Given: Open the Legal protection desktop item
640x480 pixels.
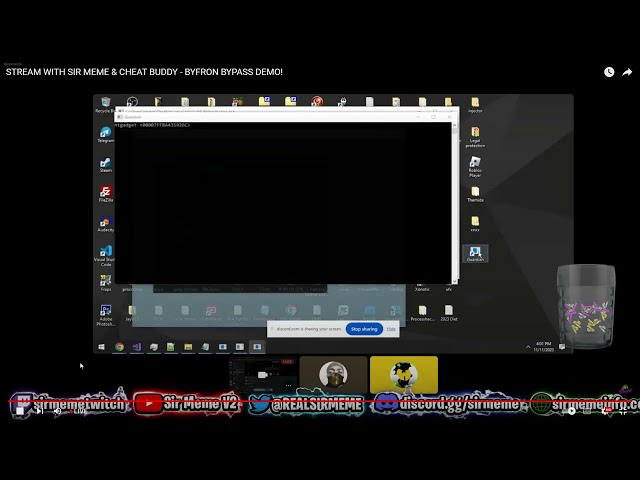Looking at the screenshot, I should (475, 137).
